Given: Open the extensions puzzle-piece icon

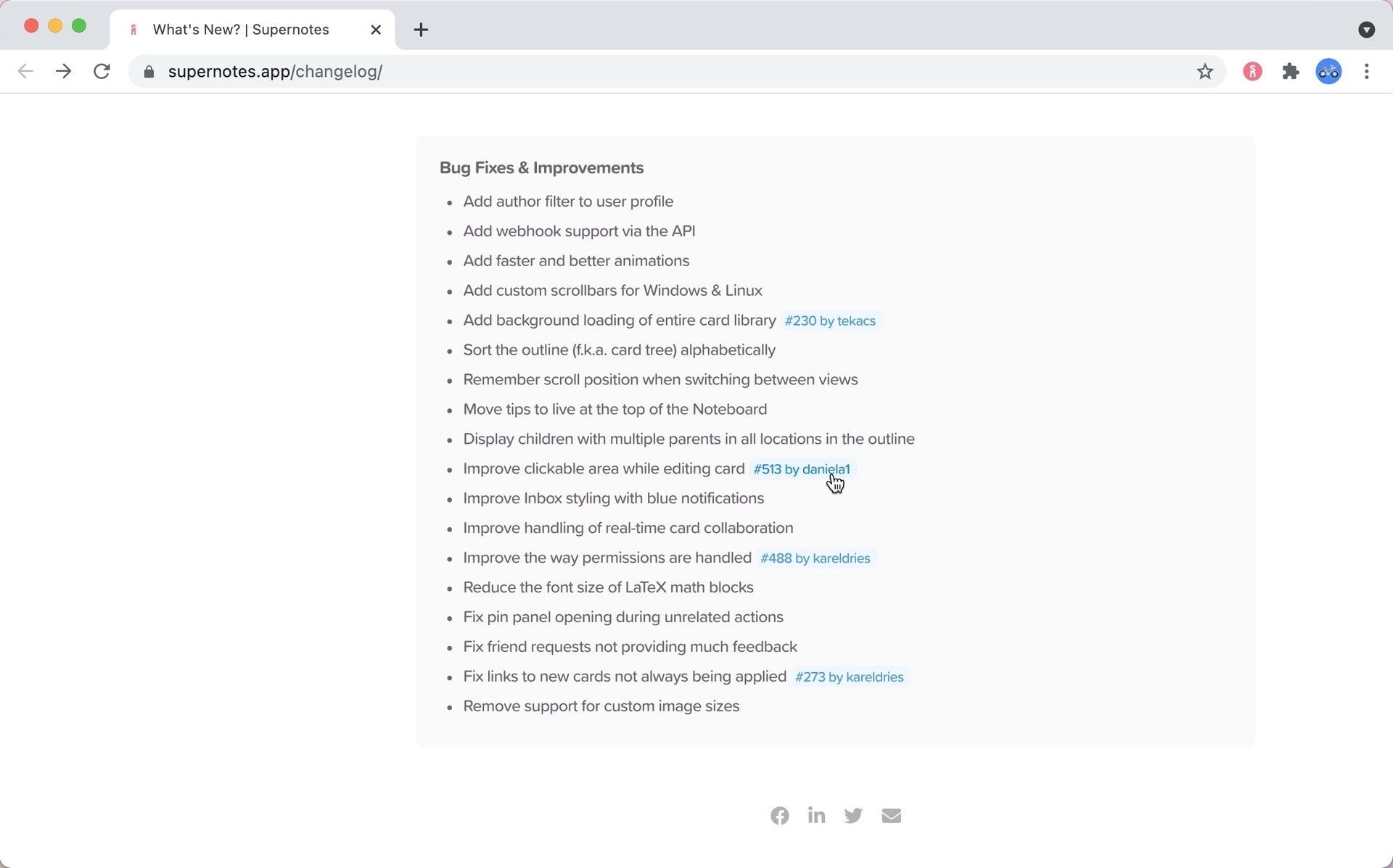Looking at the screenshot, I should tap(1291, 71).
